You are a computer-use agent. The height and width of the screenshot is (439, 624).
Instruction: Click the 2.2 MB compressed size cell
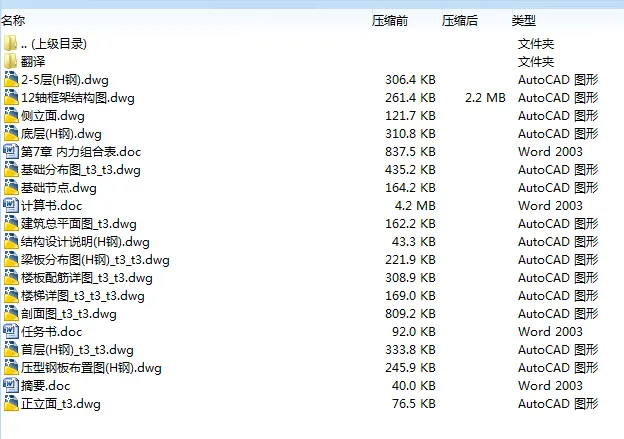click(485, 98)
